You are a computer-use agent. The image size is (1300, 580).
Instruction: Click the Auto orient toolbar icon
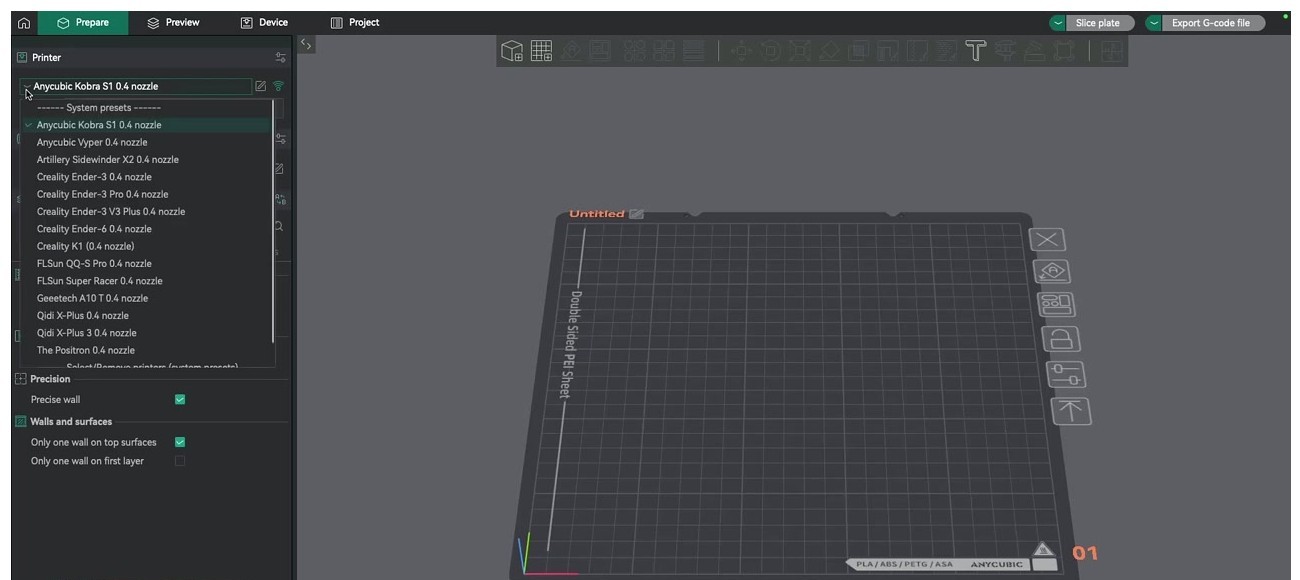coord(572,51)
